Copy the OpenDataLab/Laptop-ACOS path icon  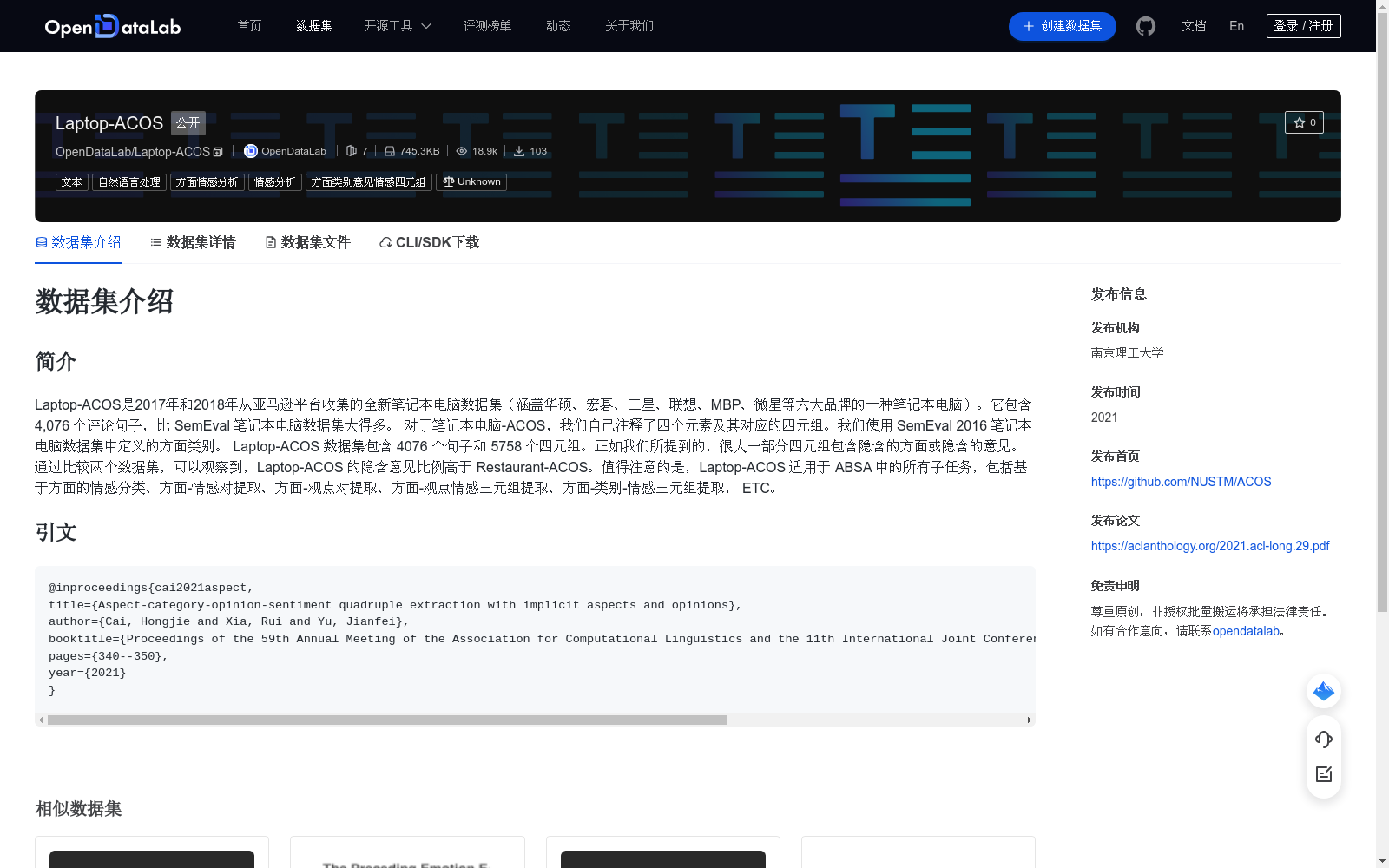218,152
